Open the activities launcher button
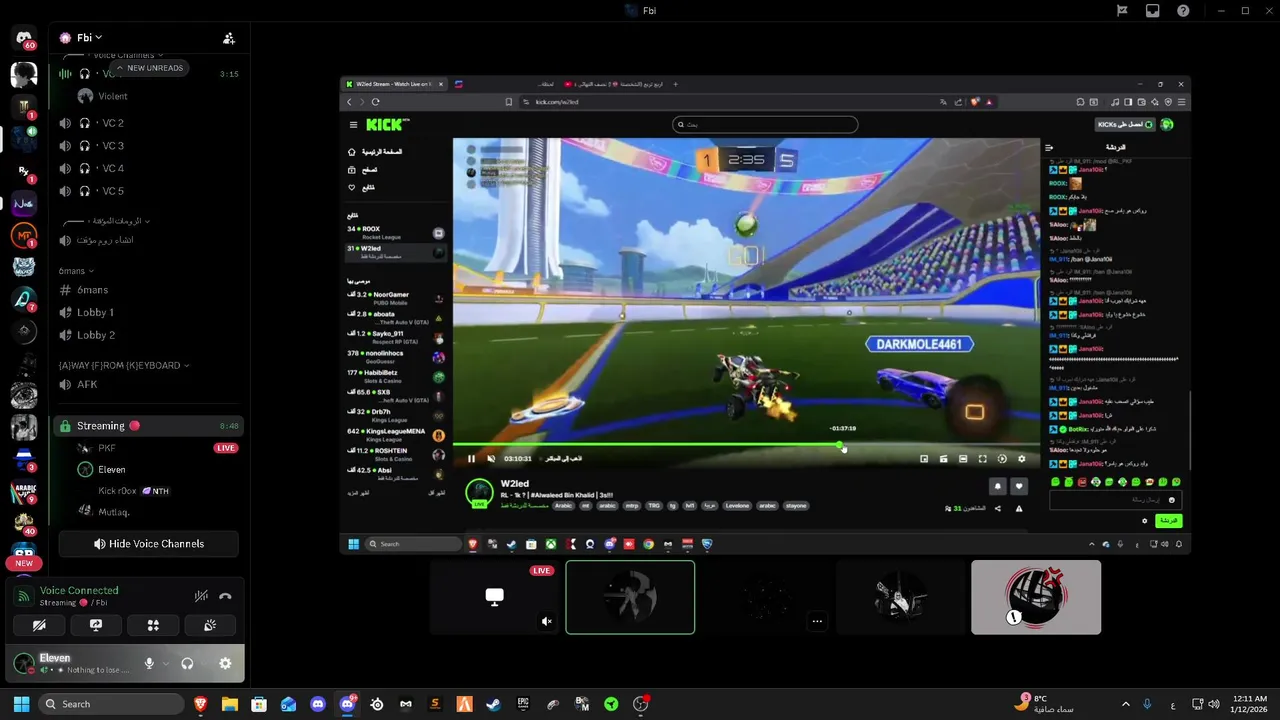 pos(153,625)
